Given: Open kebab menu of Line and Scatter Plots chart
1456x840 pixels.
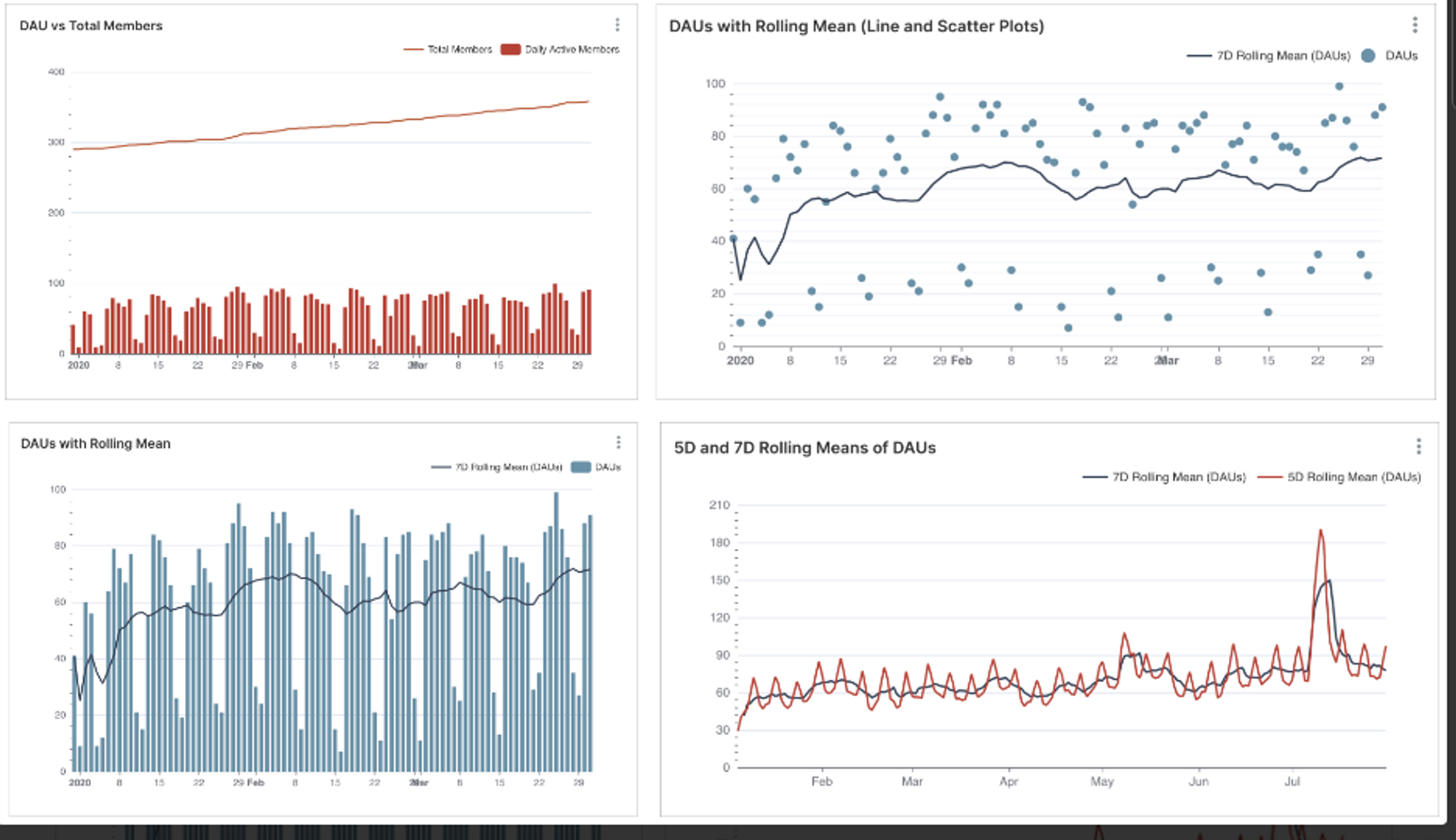Looking at the screenshot, I should click(x=1415, y=25).
